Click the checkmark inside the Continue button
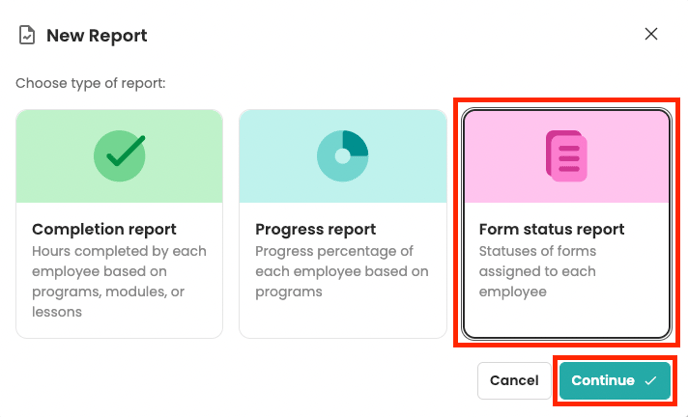Image resolution: width=688 pixels, height=417 pixels. (651, 381)
